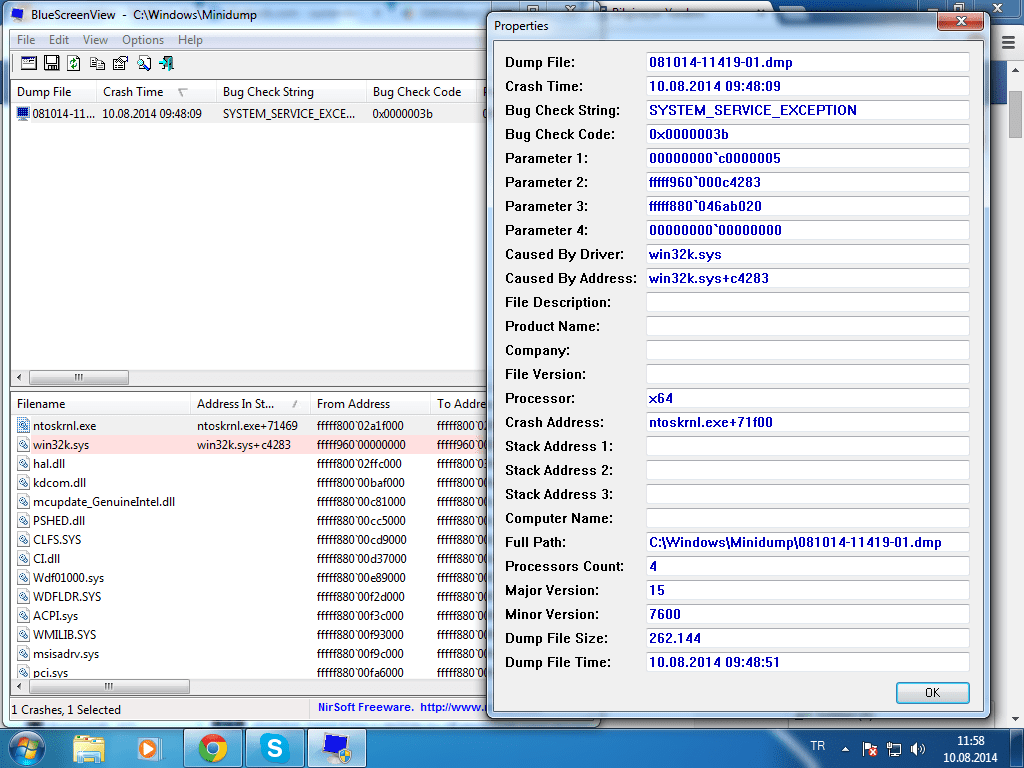Screen dimensions: 1024x768
Task: Click the SYSTEM_SERVICE_EXCE... cell in the crash list
Action: pyautogui.click(x=289, y=114)
